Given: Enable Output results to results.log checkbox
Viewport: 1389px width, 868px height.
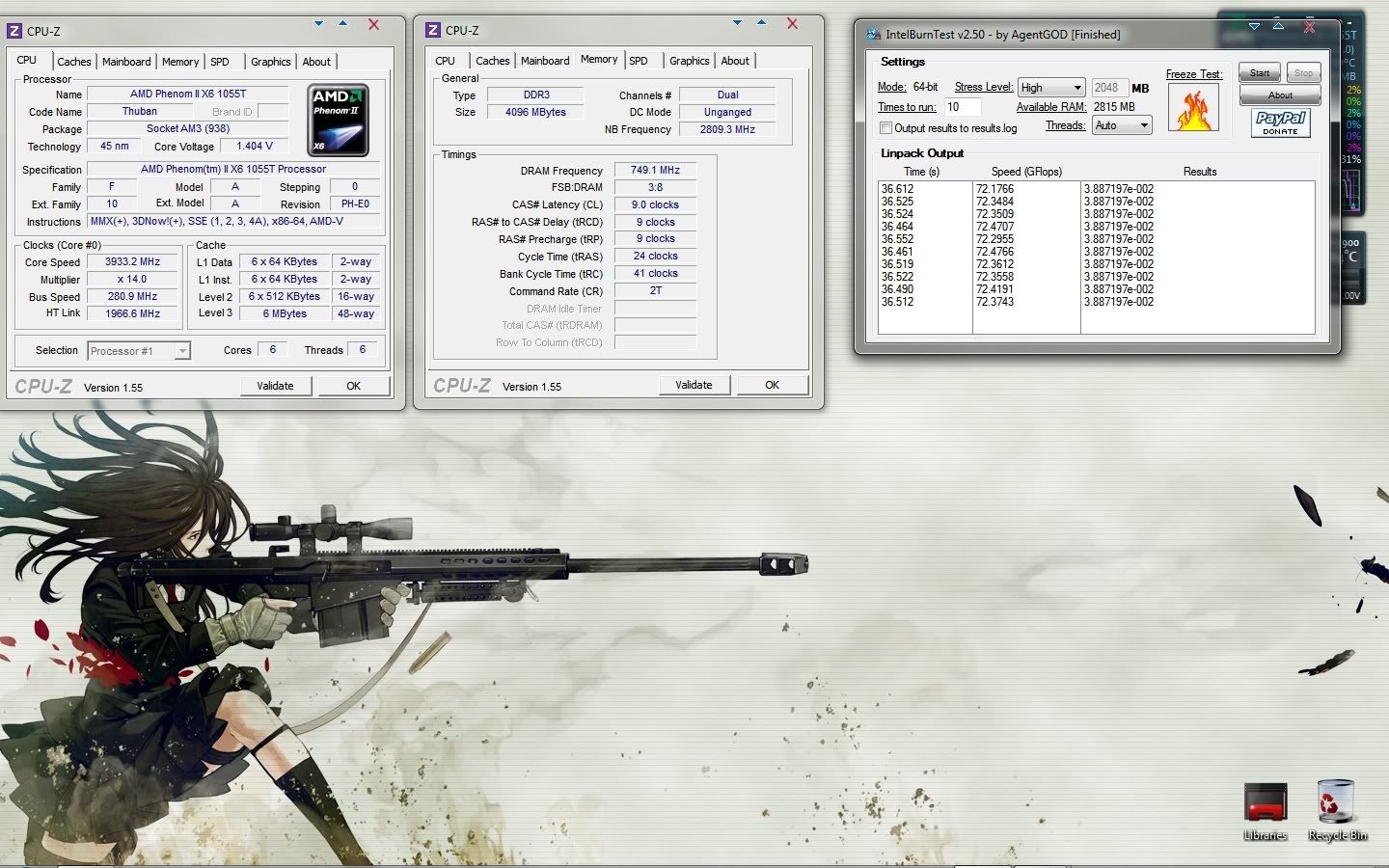Looking at the screenshot, I should [x=885, y=128].
